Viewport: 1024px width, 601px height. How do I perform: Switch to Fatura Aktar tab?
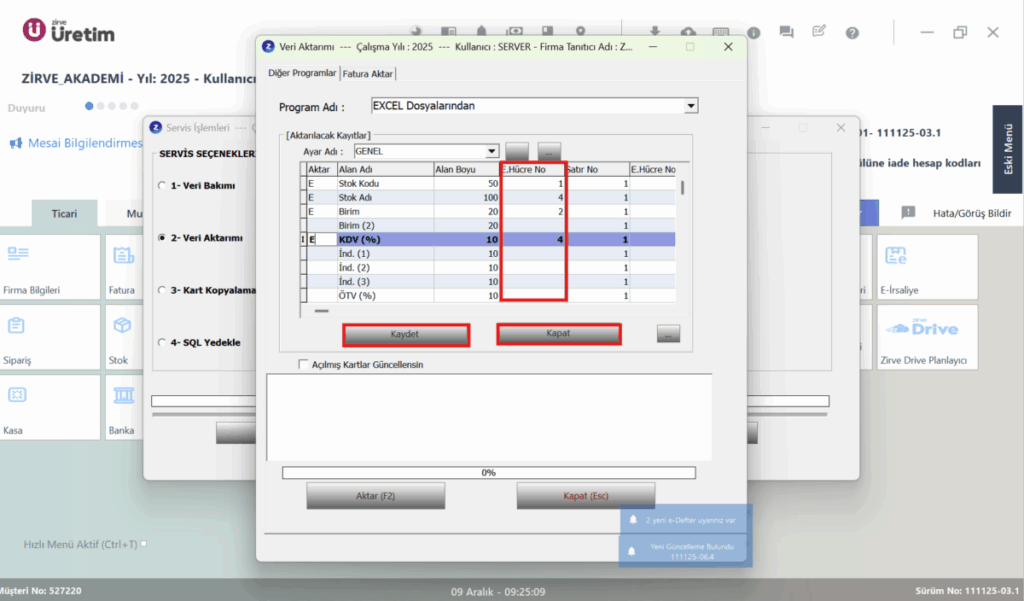pyautogui.click(x=368, y=74)
